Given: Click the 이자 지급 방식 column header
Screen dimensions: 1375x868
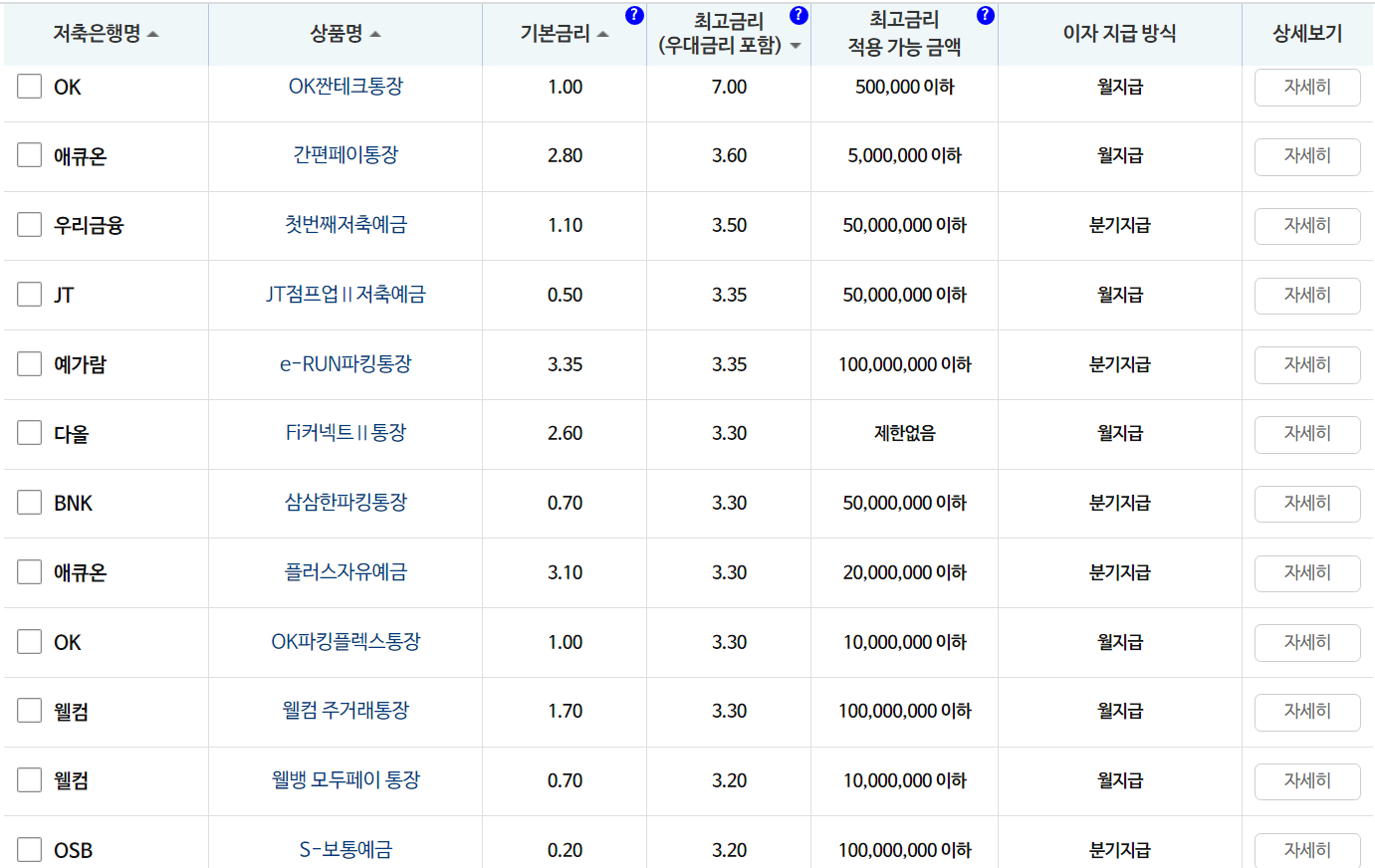Looking at the screenshot, I should click(1119, 34).
